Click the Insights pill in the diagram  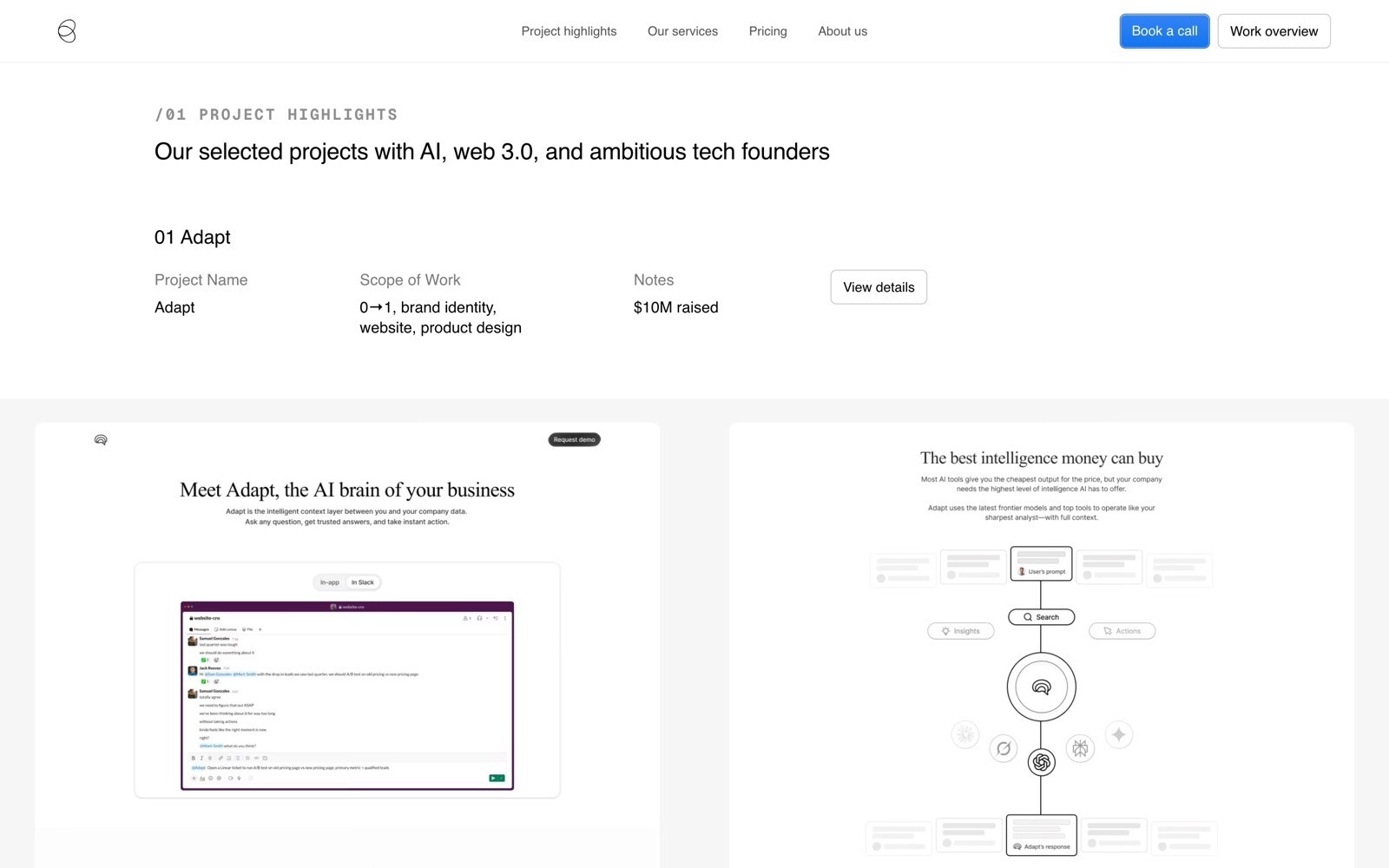tap(961, 631)
